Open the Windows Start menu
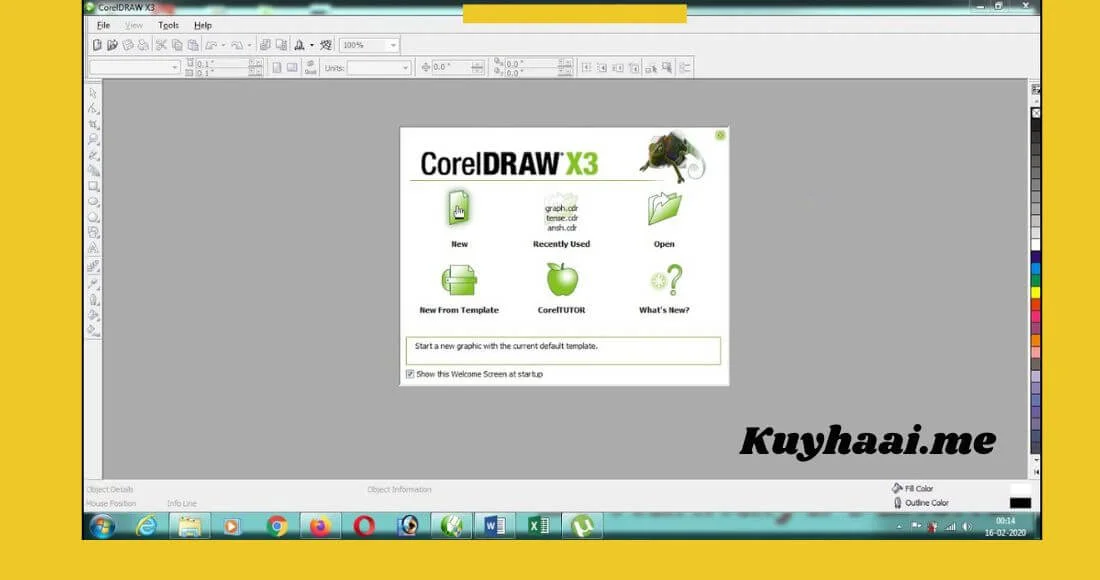 pyautogui.click(x=102, y=526)
